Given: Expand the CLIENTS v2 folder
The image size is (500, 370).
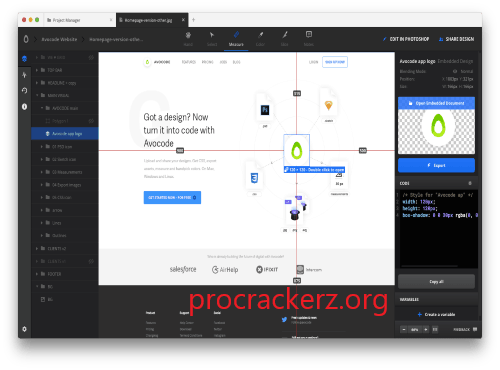Looking at the screenshot, I should coord(37,248).
